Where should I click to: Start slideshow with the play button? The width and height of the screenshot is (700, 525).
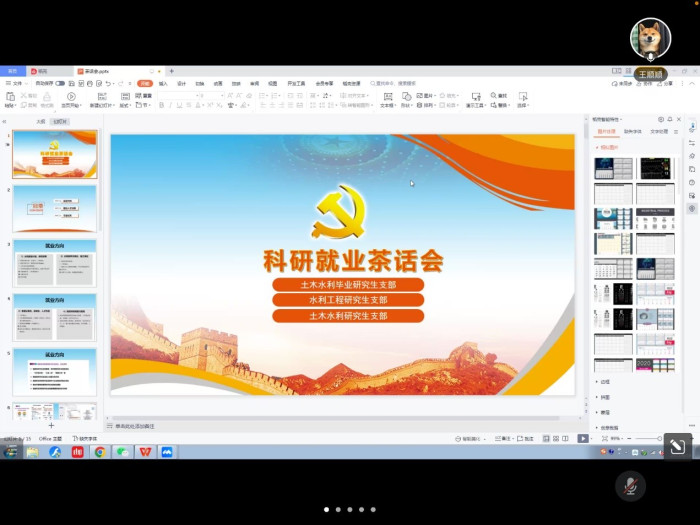(583, 439)
